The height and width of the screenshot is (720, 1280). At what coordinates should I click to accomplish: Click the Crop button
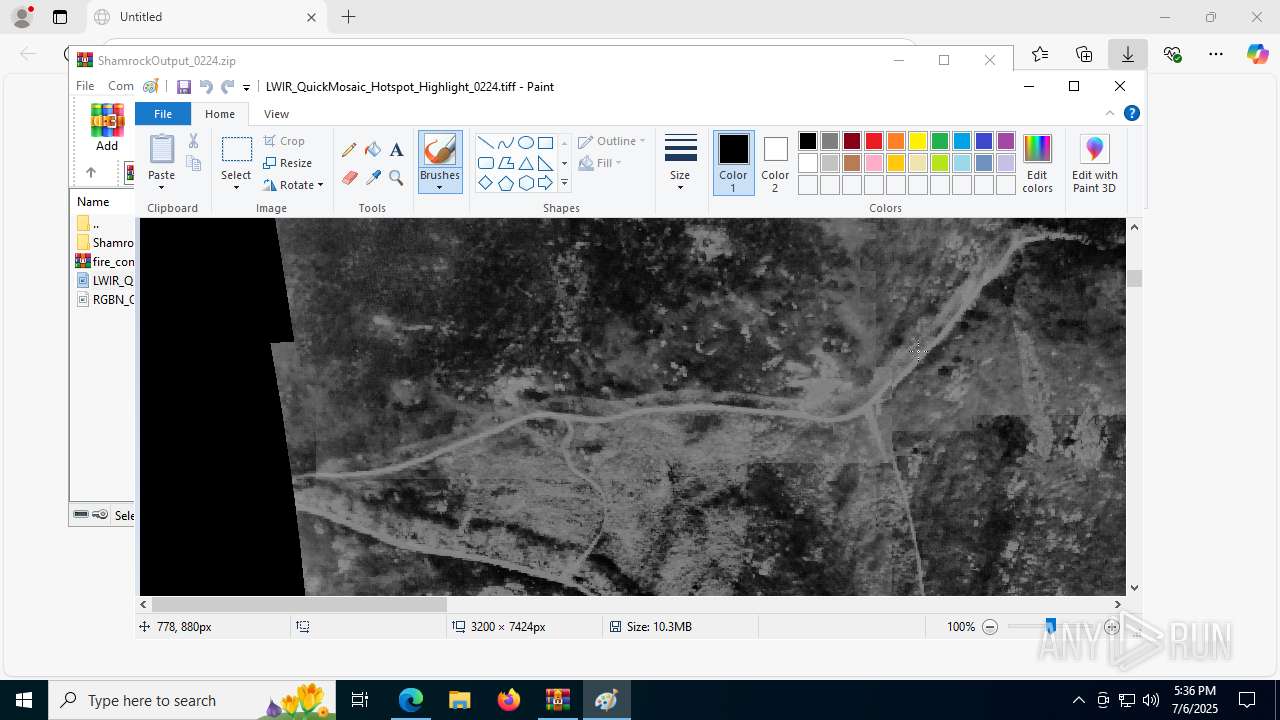tap(285, 141)
